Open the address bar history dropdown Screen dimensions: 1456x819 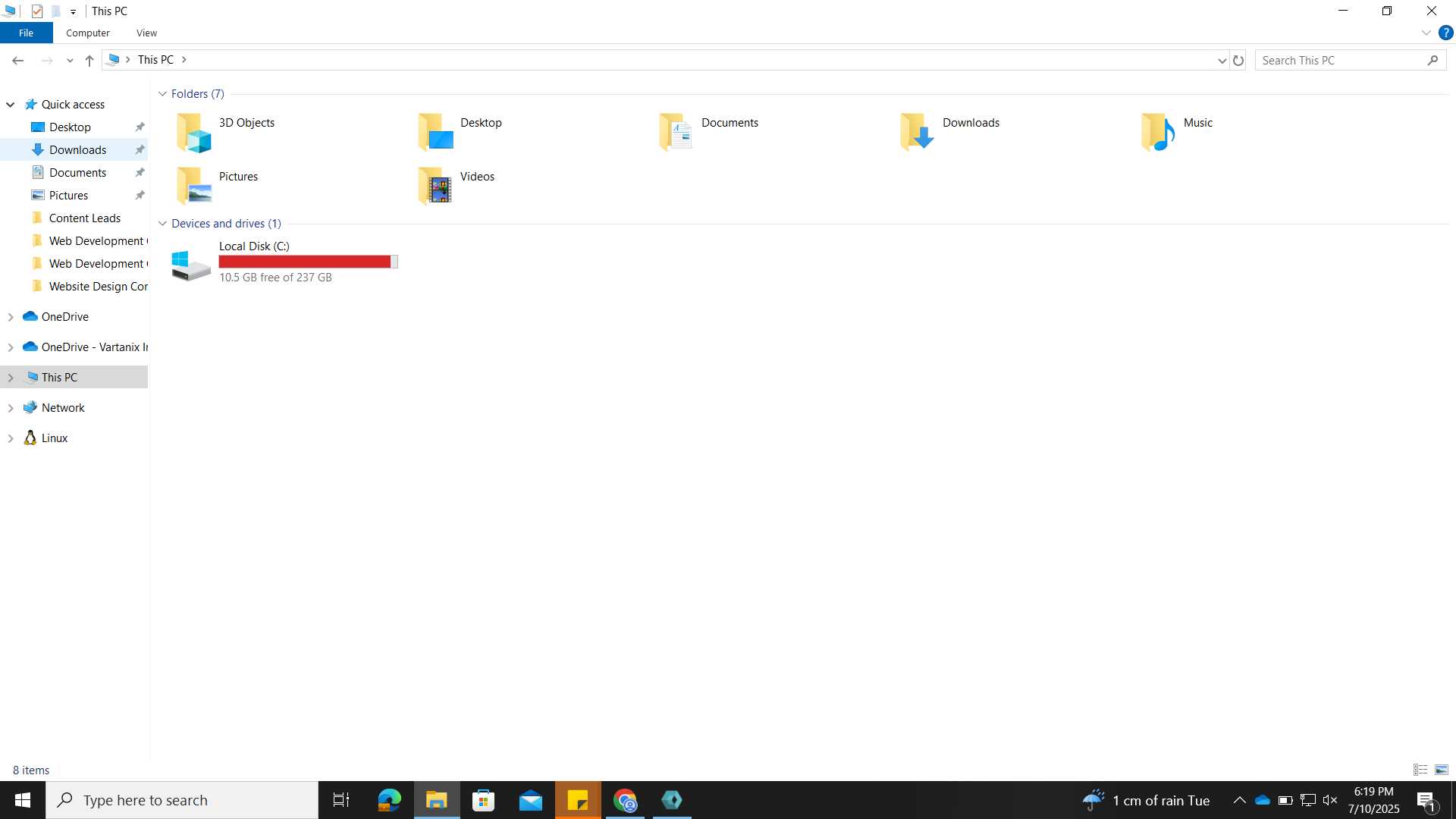click(x=1222, y=60)
